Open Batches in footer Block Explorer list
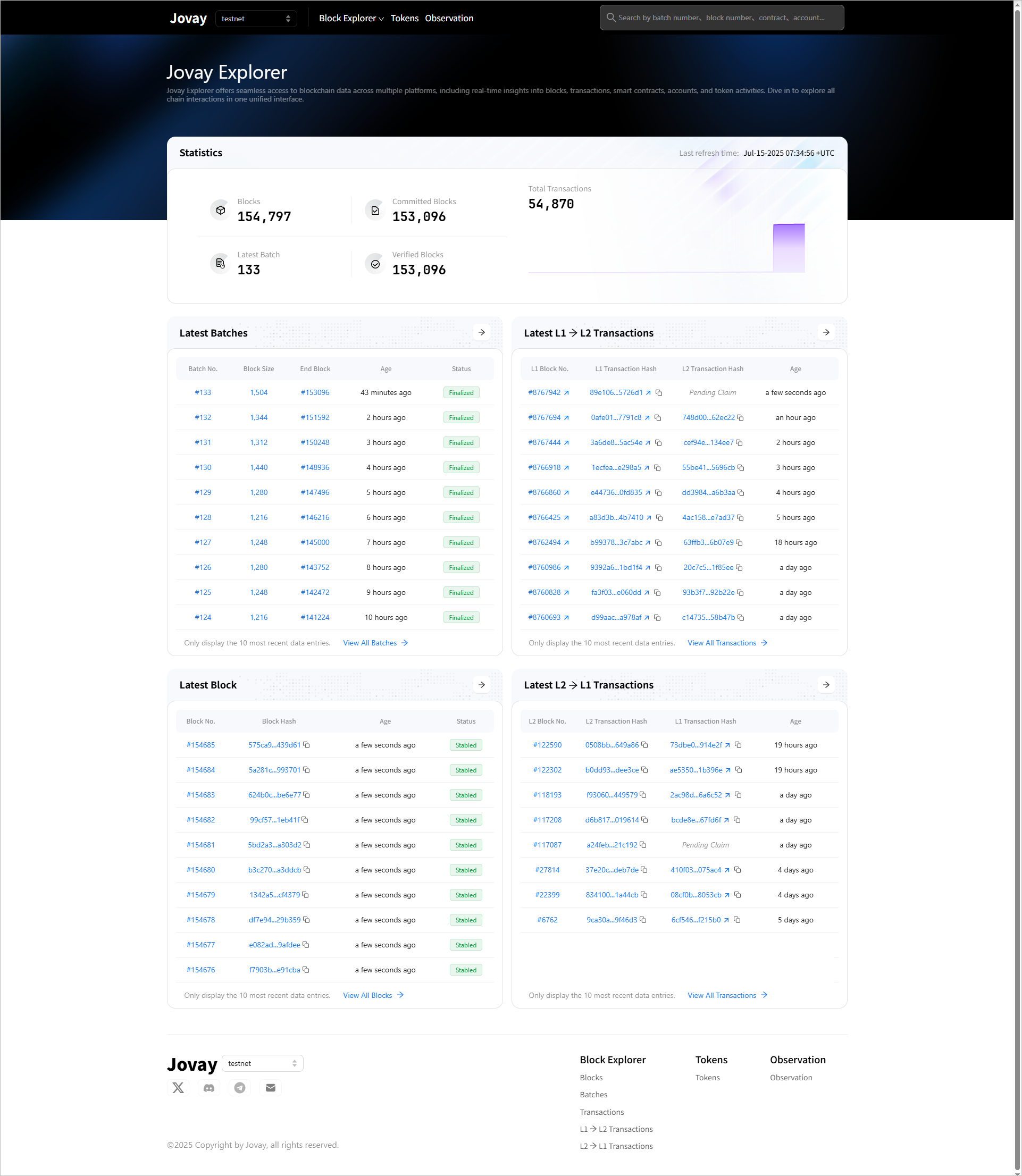The image size is (1022, 1176). [593, 1095]
